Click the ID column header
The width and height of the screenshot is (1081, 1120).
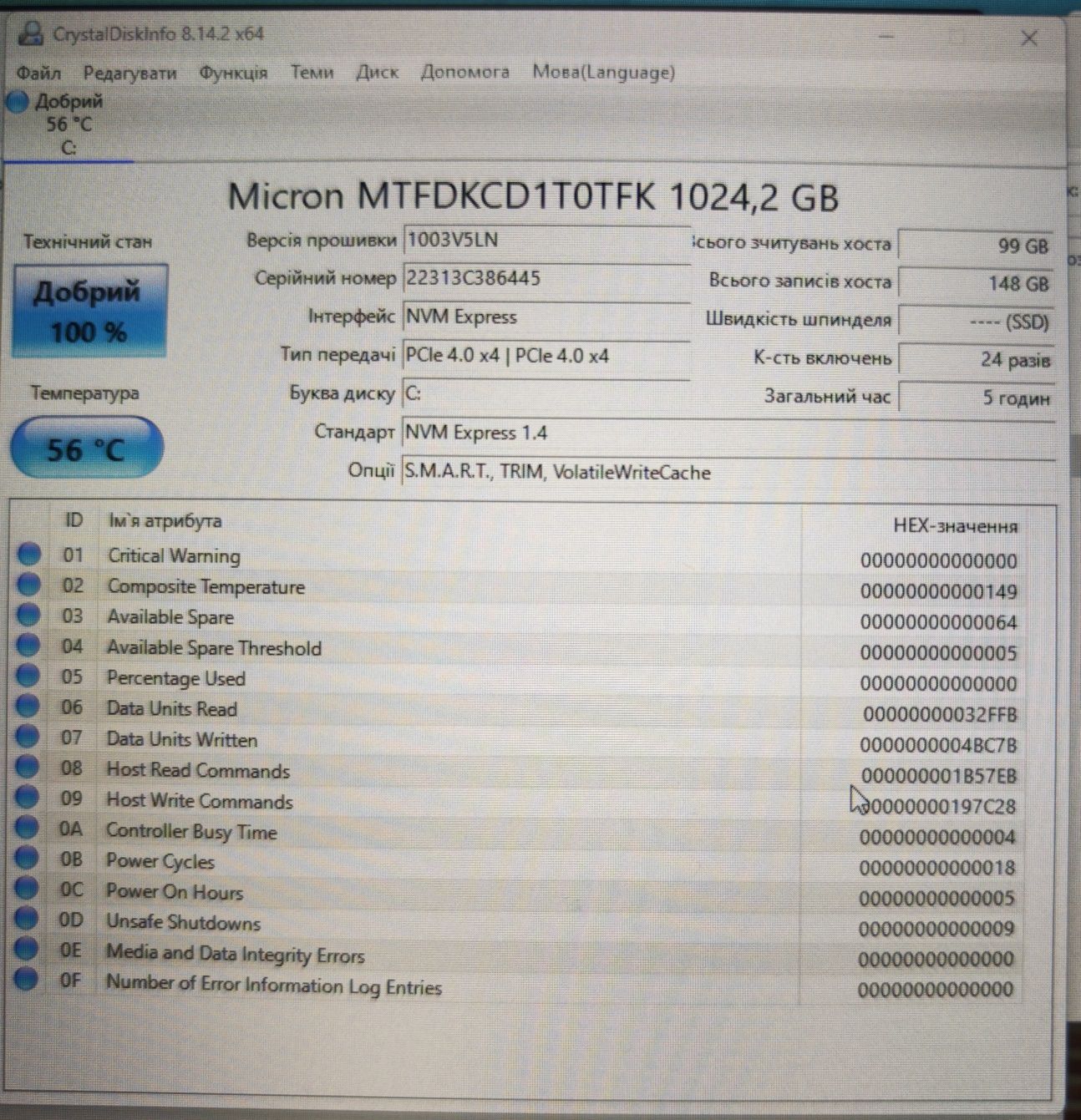click(x=74, y=520)
